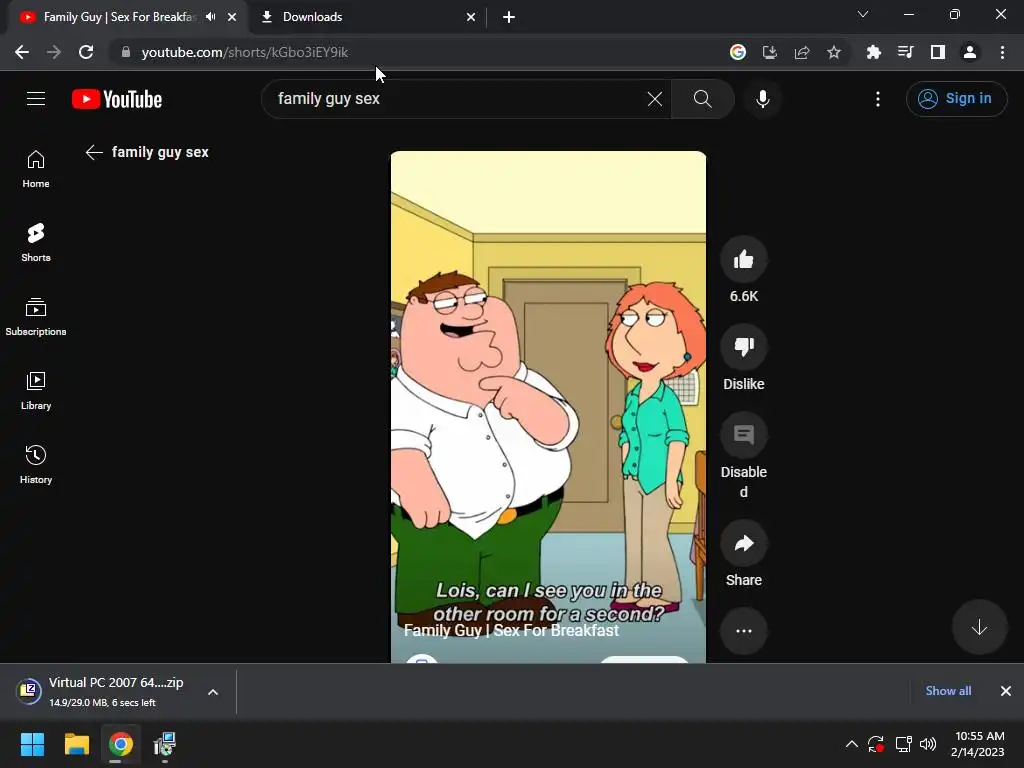Go to next short with down arrow
The width and height of the screenshot is (1024, 768).
(x=979, y=628)
